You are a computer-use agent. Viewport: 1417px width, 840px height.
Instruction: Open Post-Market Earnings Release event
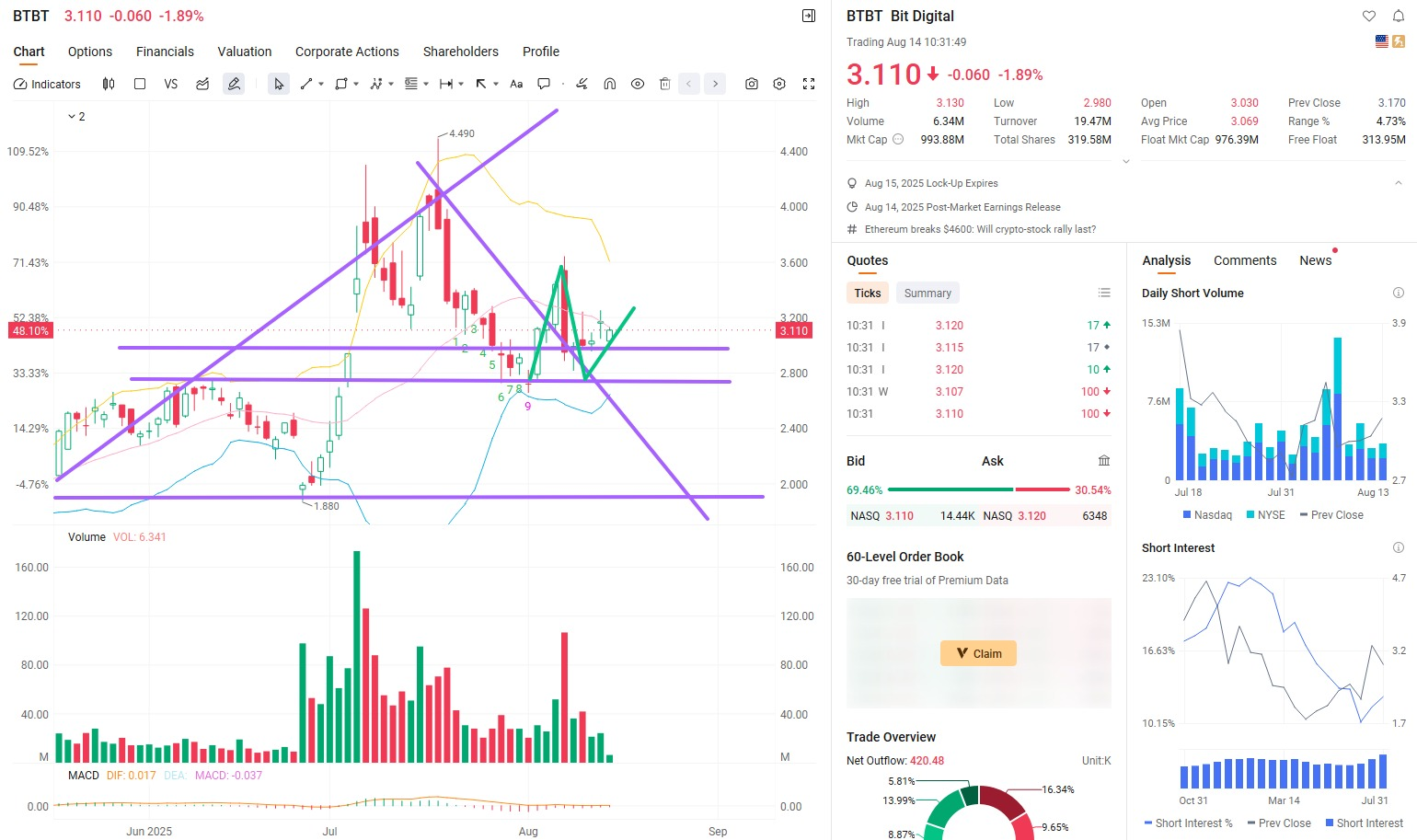click(x=962, y=207)
